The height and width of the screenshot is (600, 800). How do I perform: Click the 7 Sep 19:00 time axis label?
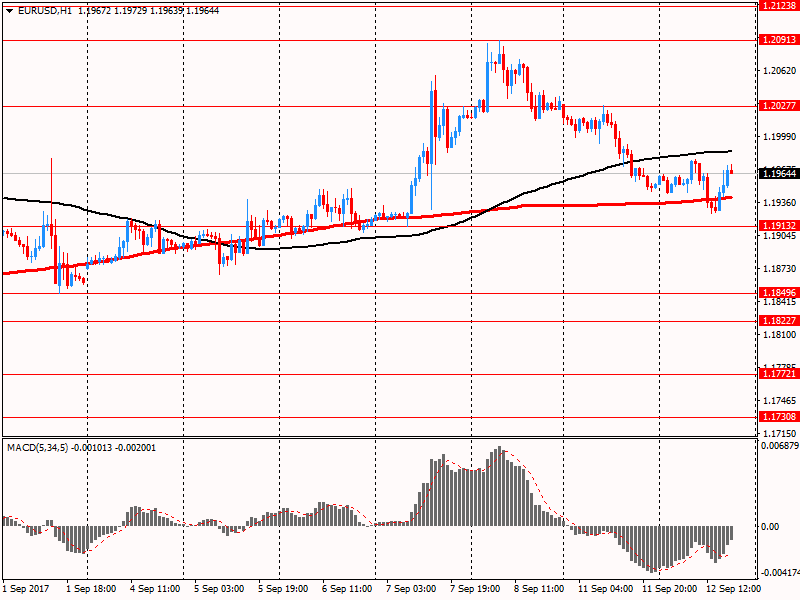[475, 589]
